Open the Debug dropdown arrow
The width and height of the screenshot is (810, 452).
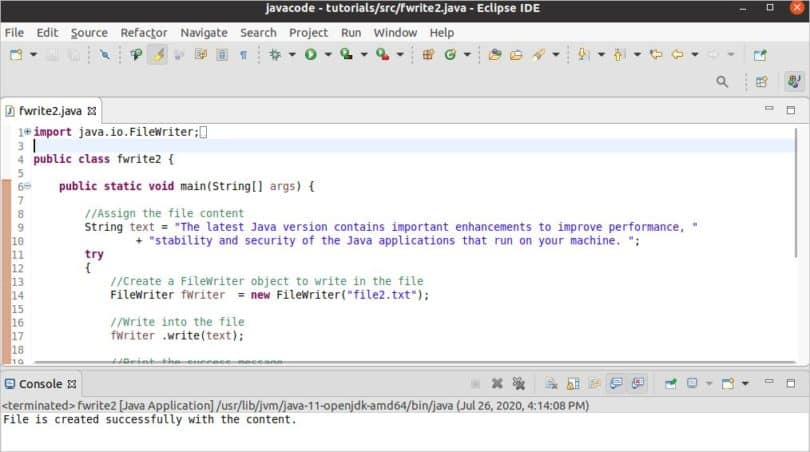coord(292,54)
